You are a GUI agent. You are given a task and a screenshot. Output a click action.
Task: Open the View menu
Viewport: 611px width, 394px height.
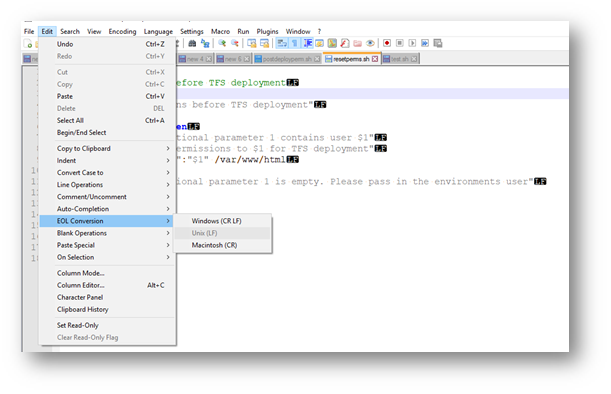[94, 32]
